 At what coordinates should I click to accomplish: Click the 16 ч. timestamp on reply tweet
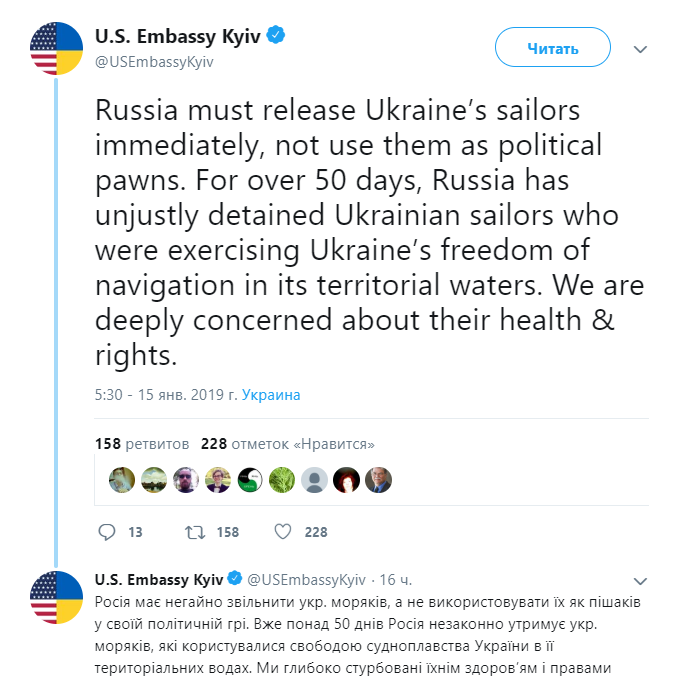tap(395, 579)
